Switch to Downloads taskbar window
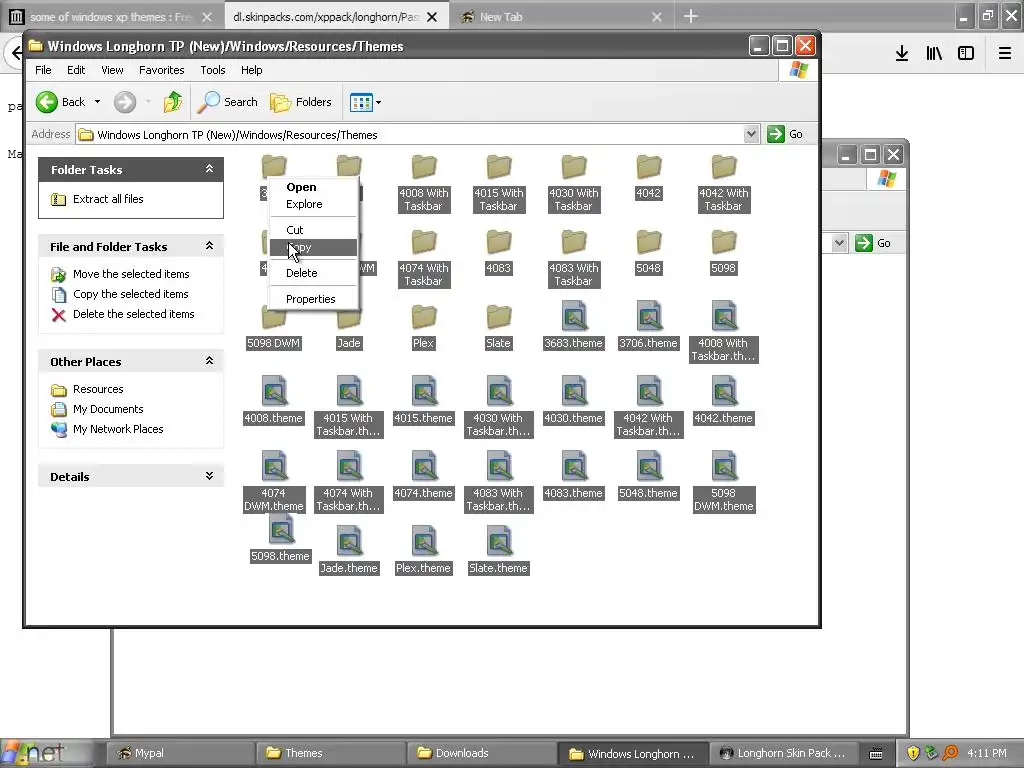The image size is (1024, 768). (481, 753)
